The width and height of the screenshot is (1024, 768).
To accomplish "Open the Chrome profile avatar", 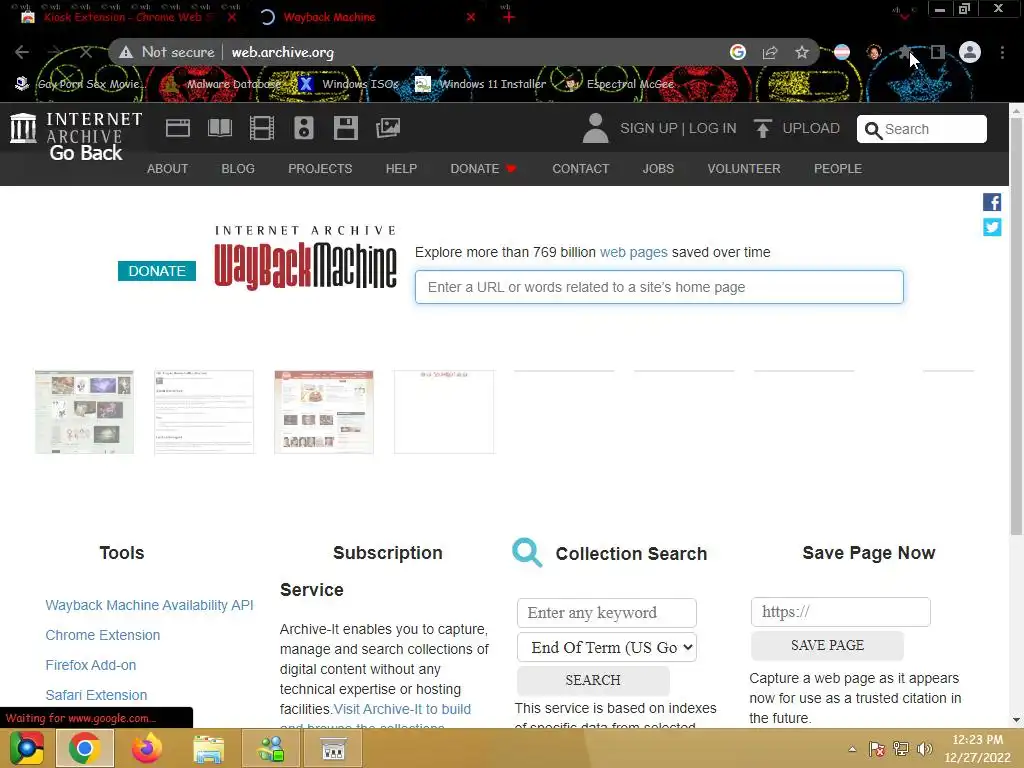I will 970,52.
